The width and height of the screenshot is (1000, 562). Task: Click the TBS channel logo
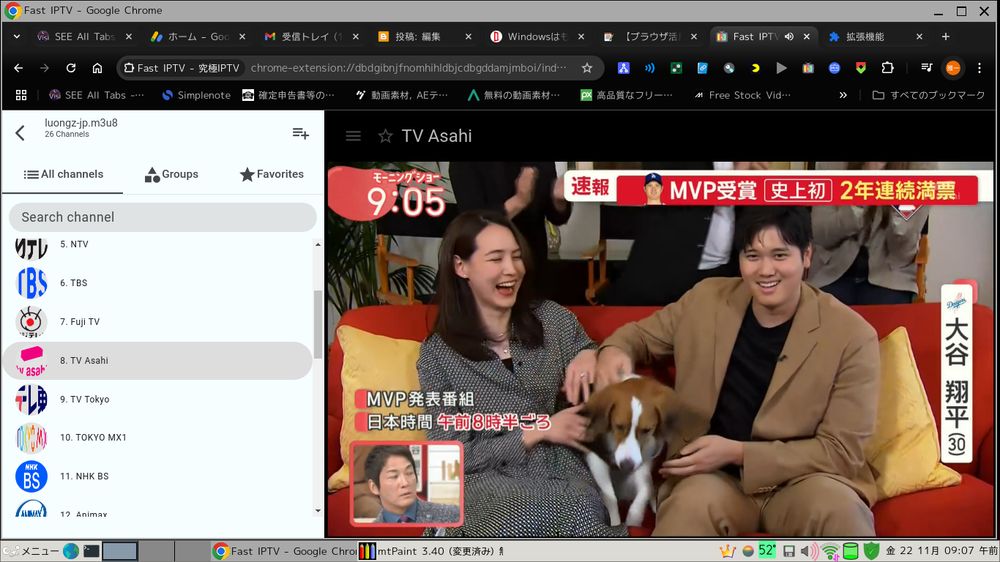click(31, 283)
